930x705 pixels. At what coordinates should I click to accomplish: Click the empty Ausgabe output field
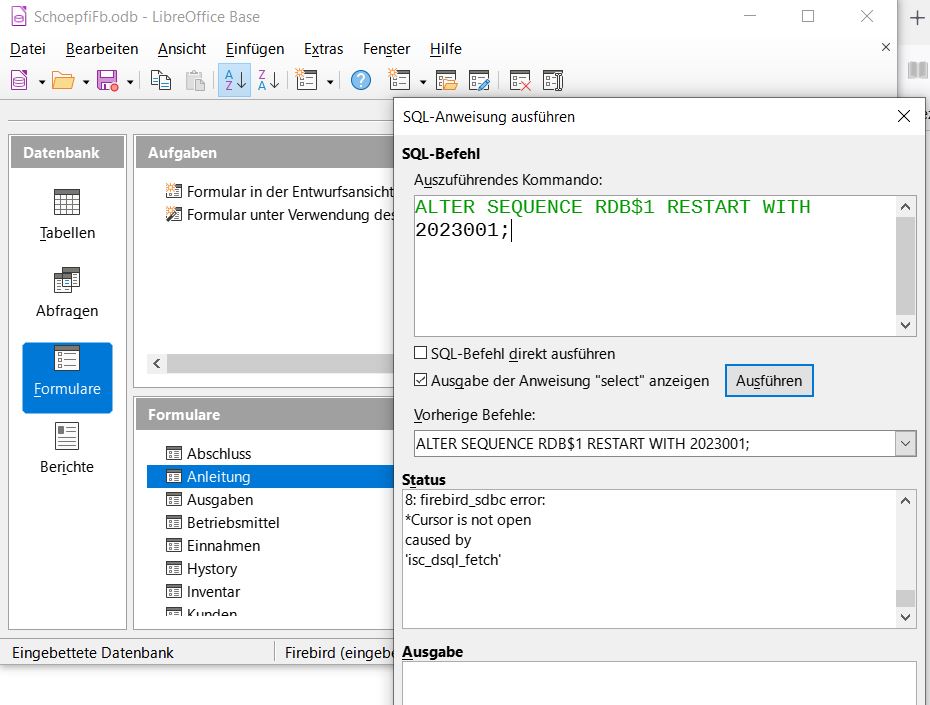tap(659, 684)
